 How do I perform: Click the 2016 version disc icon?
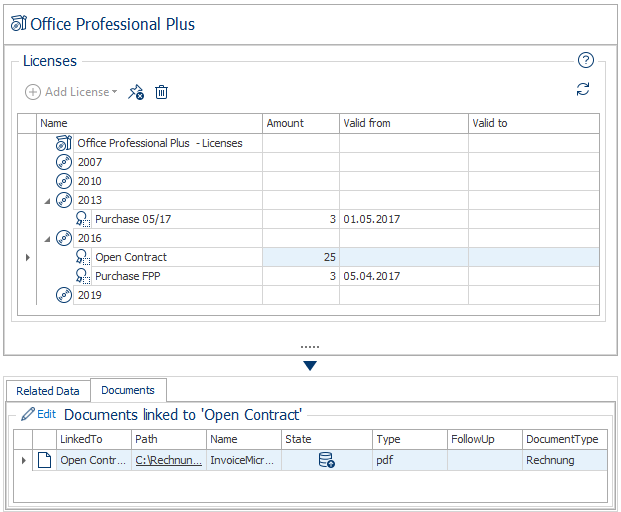click(64, 238)
